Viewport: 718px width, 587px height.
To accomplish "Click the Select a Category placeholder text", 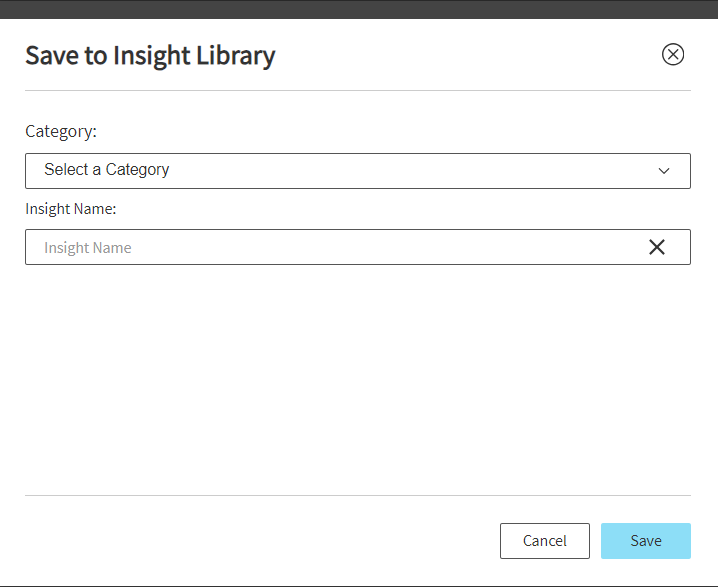I will [107, 170].
